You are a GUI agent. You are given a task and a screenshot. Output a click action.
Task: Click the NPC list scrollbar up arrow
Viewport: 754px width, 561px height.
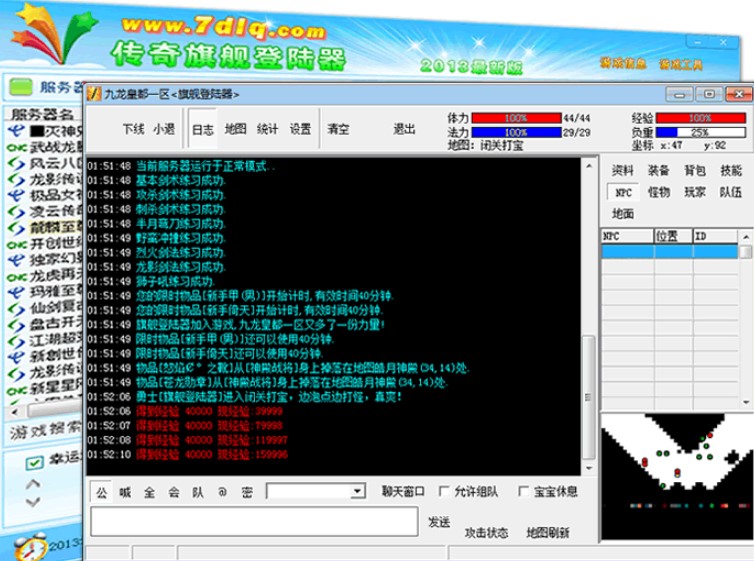click(x=746, y=237)
